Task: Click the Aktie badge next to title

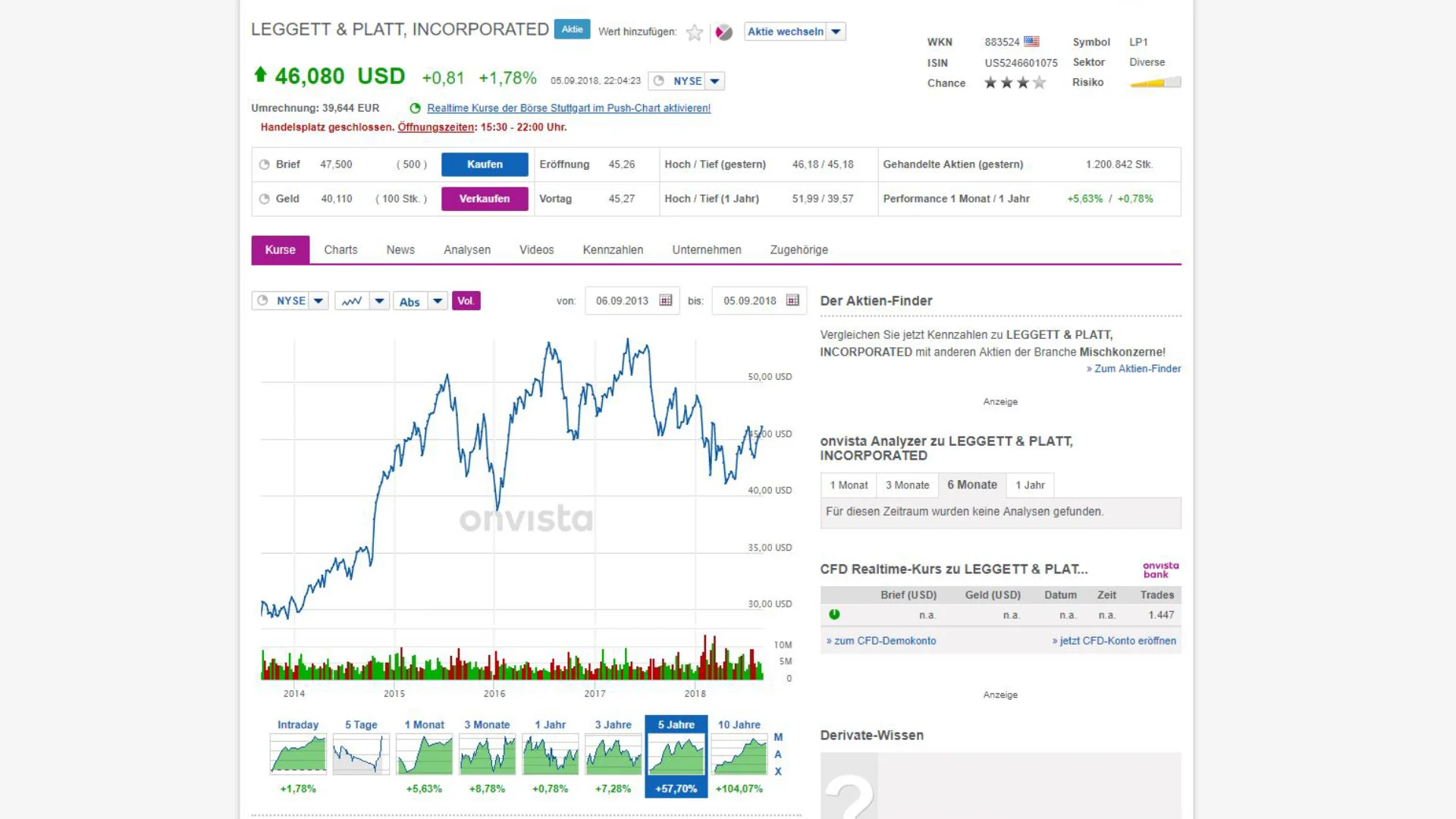Action: point(572,29)
